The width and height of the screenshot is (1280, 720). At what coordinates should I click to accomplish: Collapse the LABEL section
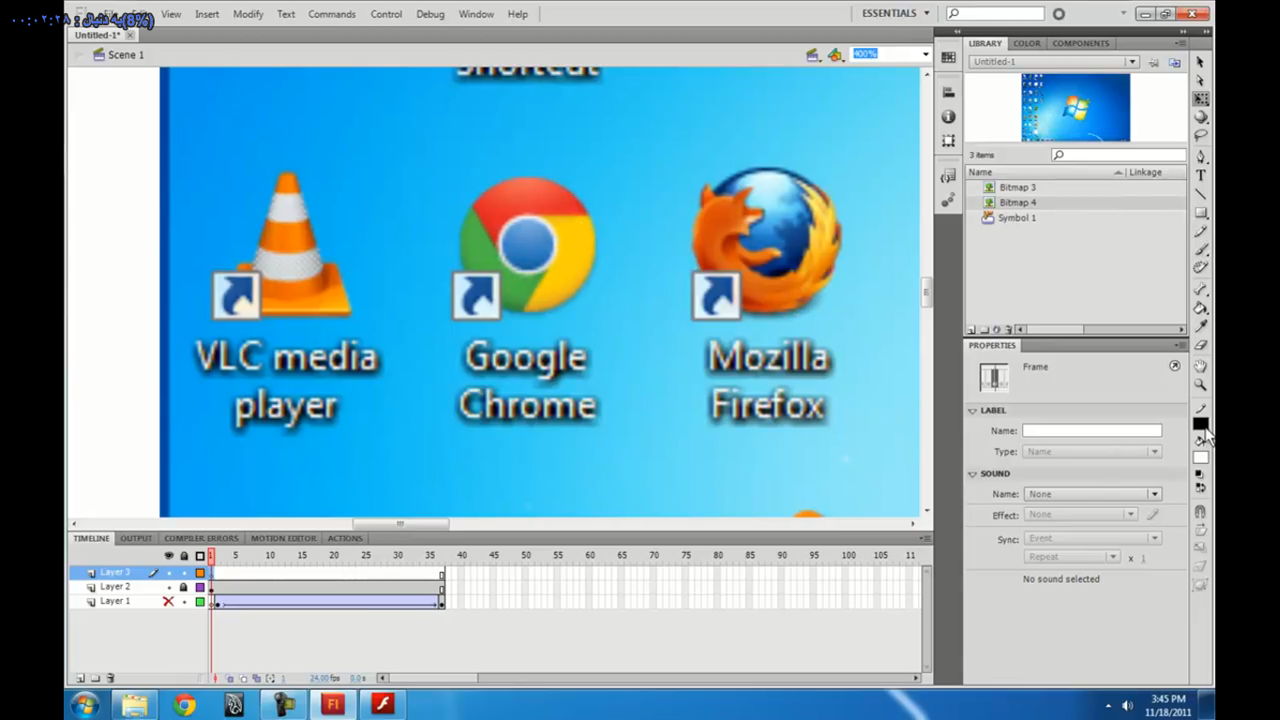click(x=972, y=410)
